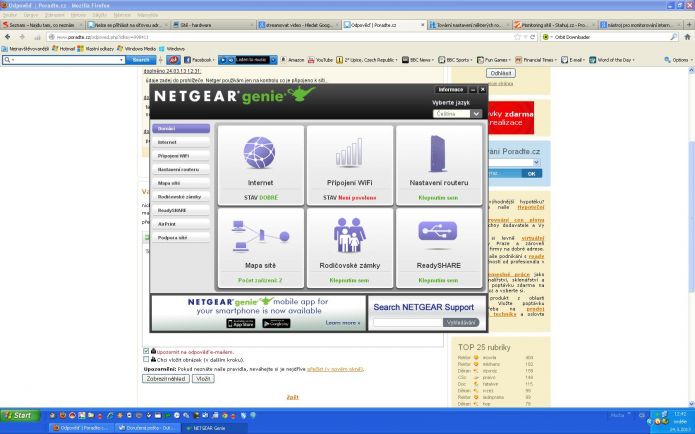Select AirPrint in Genie sidebar
Image resolution: width=695 pixels, height=434 pixels.
(x=181, y=224)
